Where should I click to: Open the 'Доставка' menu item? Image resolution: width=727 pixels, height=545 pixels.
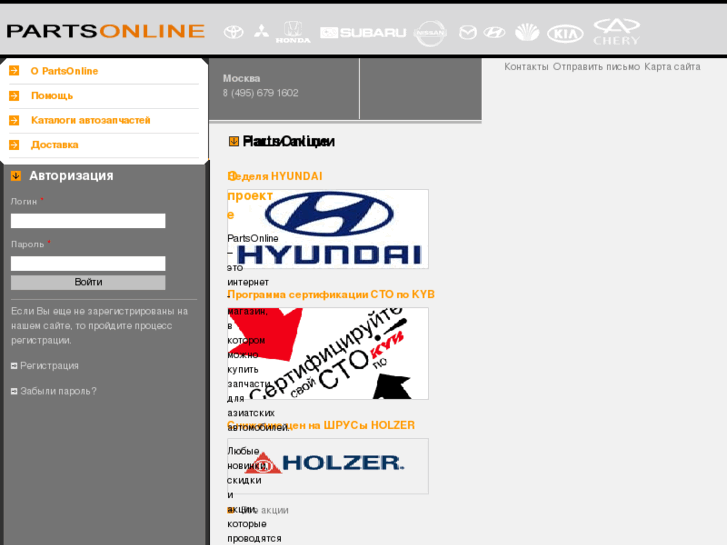pyautogui.click(x=55, y=145)
